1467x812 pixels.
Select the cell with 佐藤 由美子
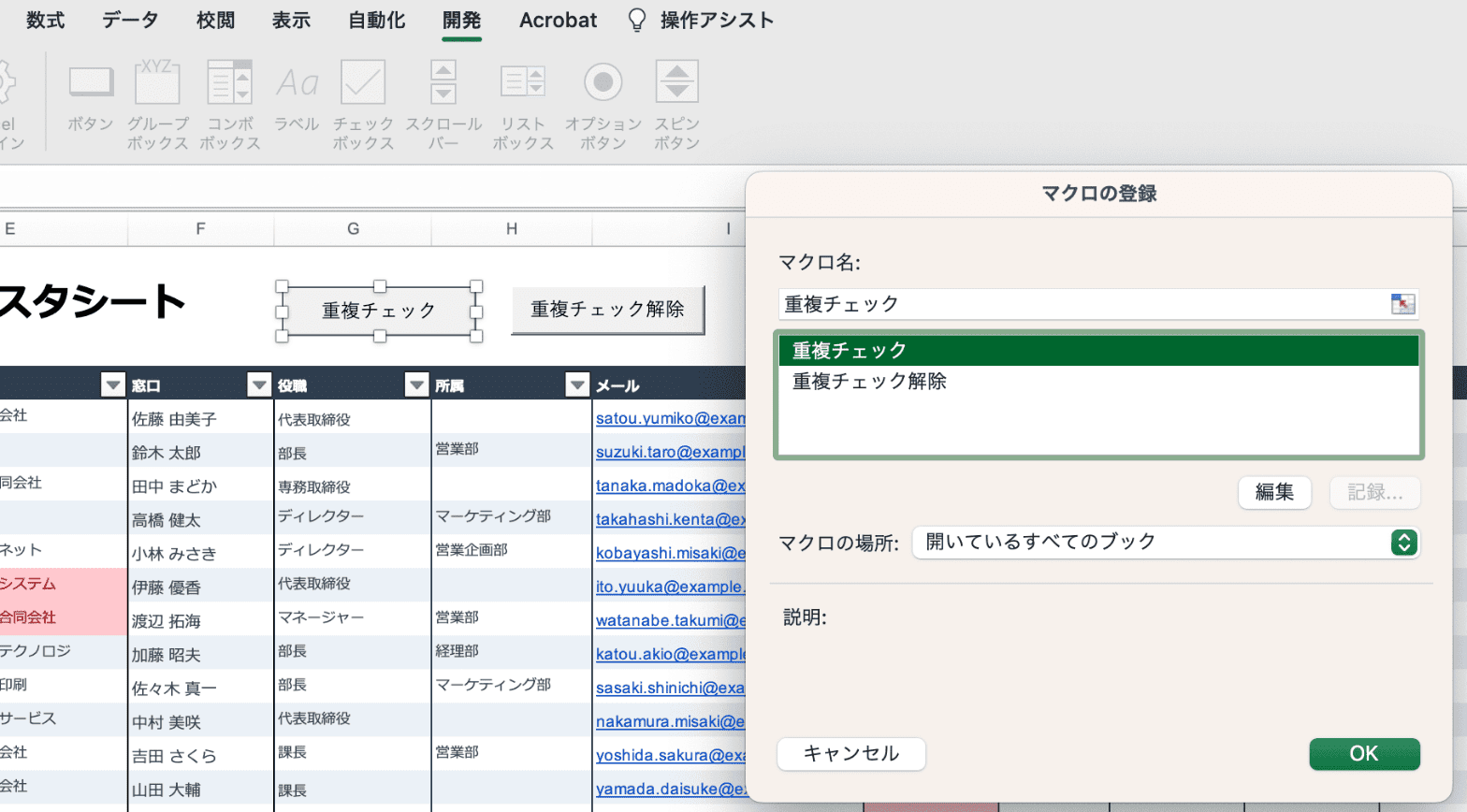(200, 418)
